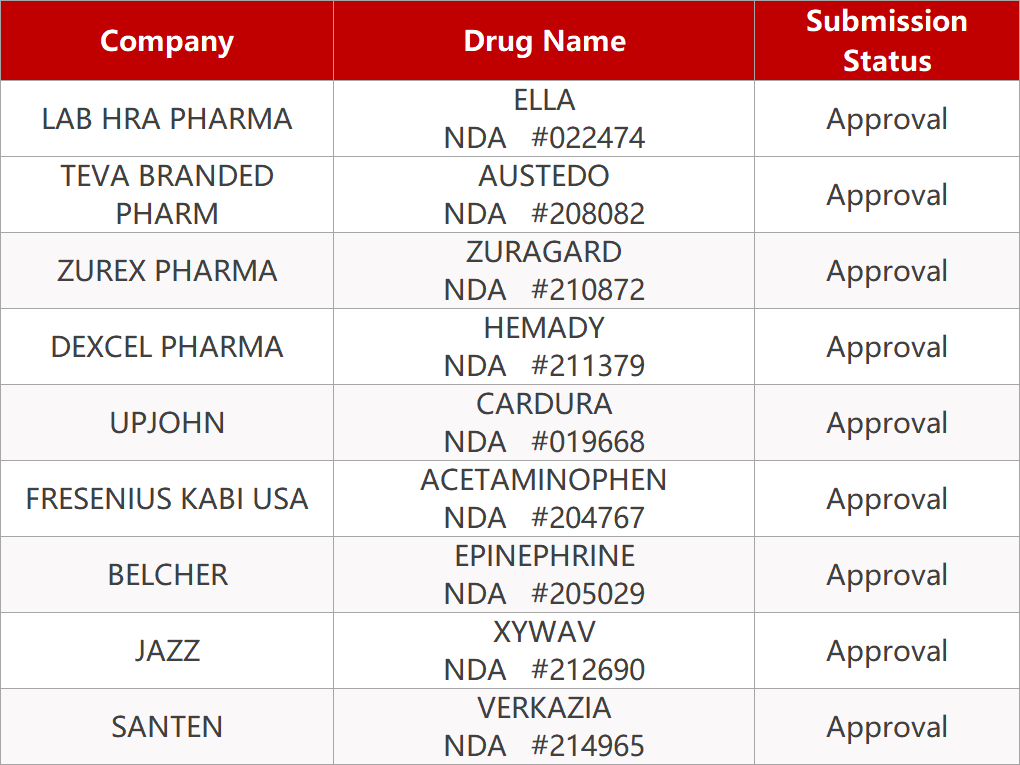This screenshot has height=765, width=1020.
Task: Click the DEXCEL PHARMA cell
Action: pyautogui.click(x=167, y=347)
